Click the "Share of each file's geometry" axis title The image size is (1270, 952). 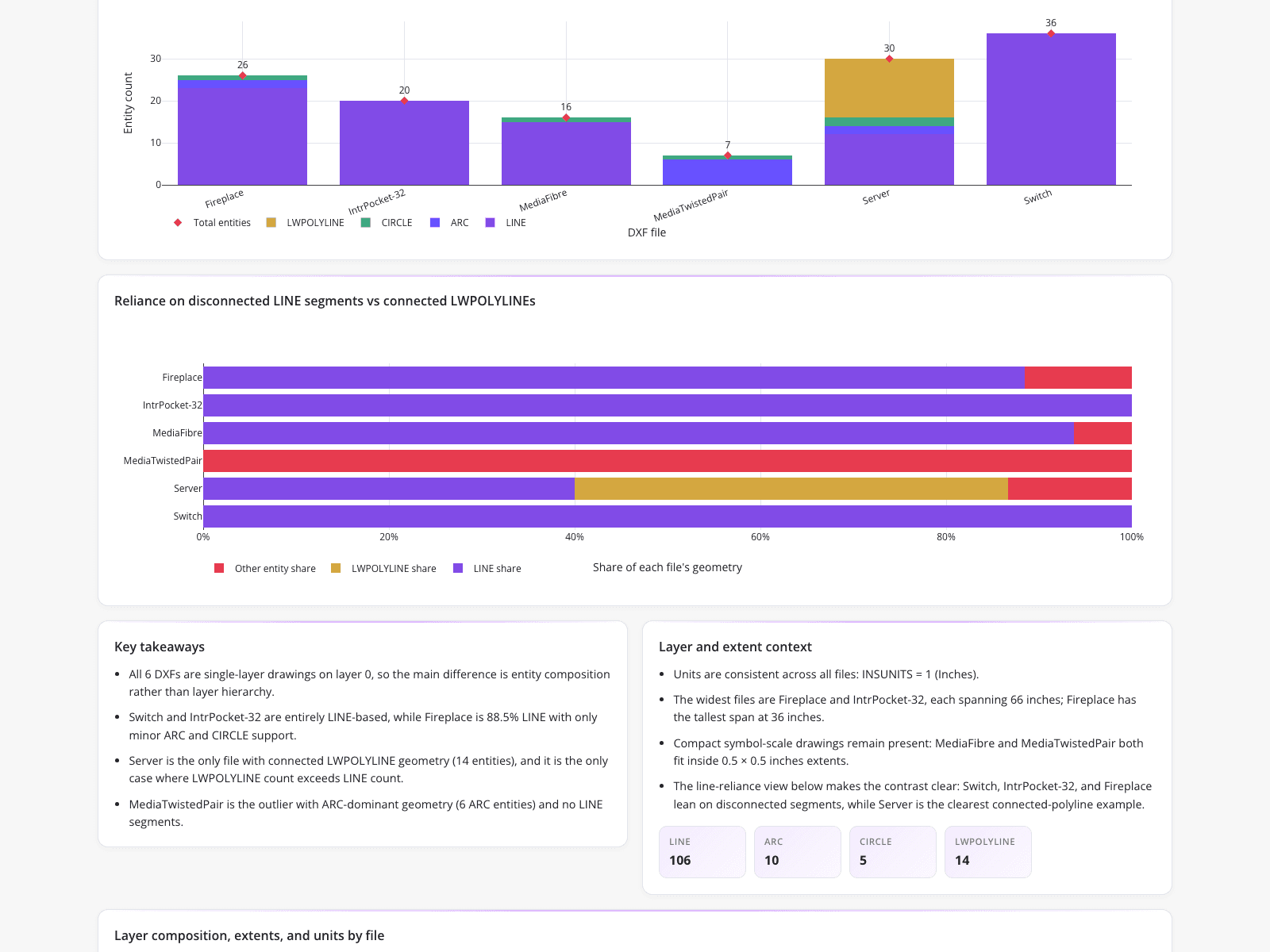pyautogui.click(x=668, y=567)
